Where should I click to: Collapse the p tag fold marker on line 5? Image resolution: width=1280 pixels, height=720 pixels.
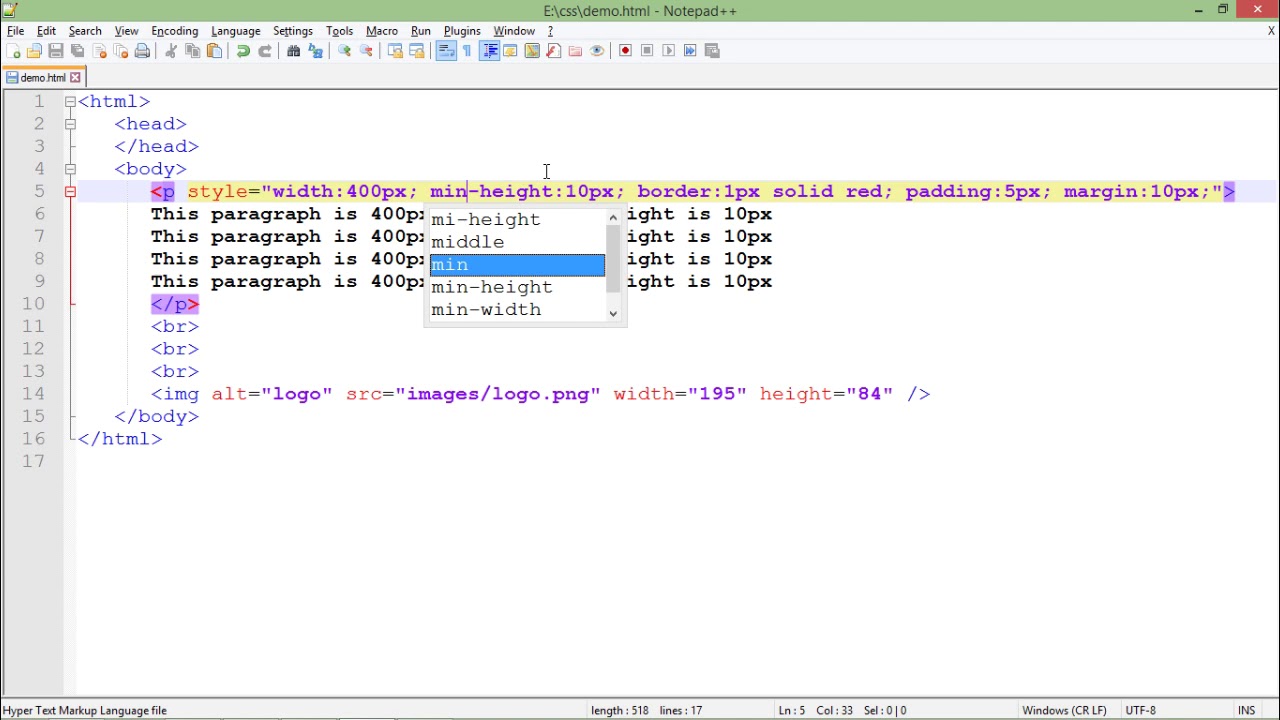70,192
